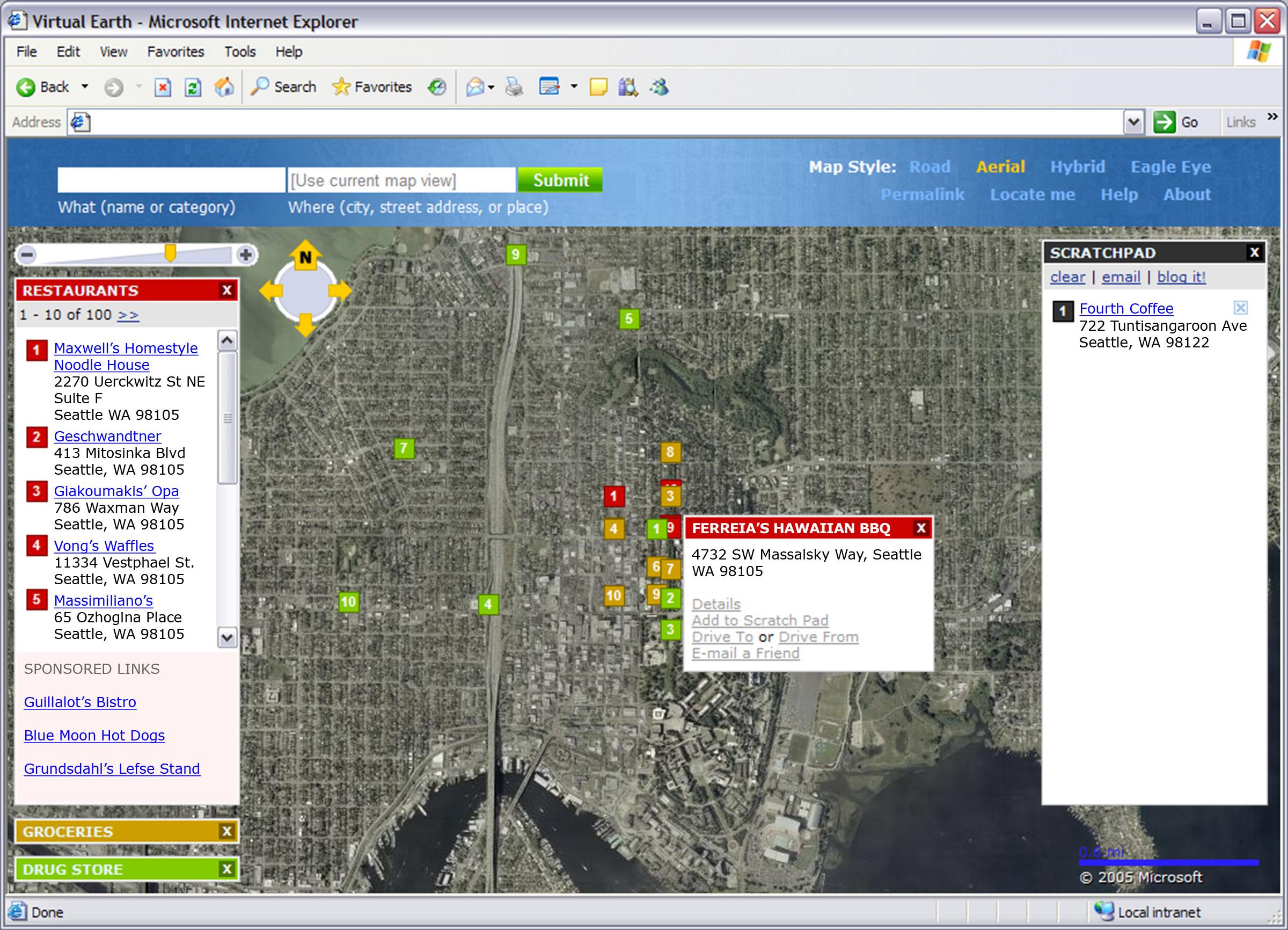Click the green Submit button
Screen dimensions: 1288x930
(x=560, y=180)
